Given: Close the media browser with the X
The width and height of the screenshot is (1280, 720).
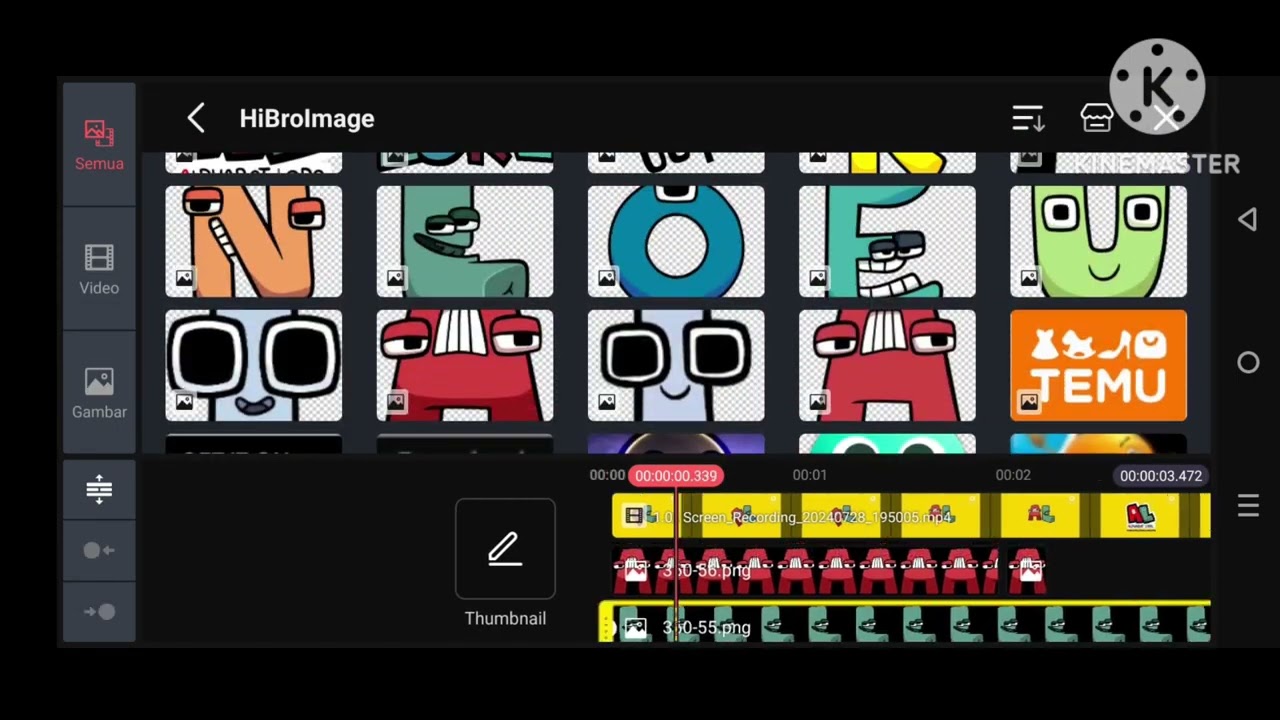Looking at the screenshot, I should pyautogui.click(x=1166, y=118).
